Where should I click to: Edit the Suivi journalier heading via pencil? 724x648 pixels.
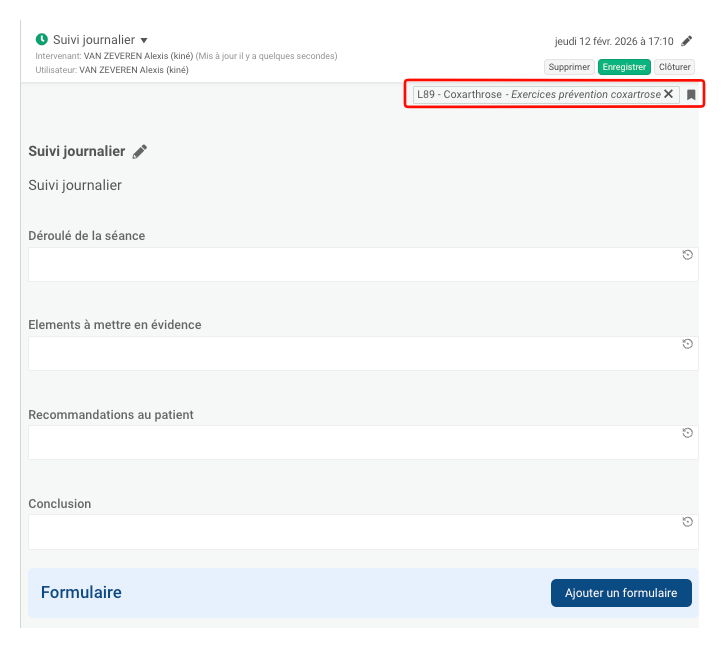coord(140,151)
